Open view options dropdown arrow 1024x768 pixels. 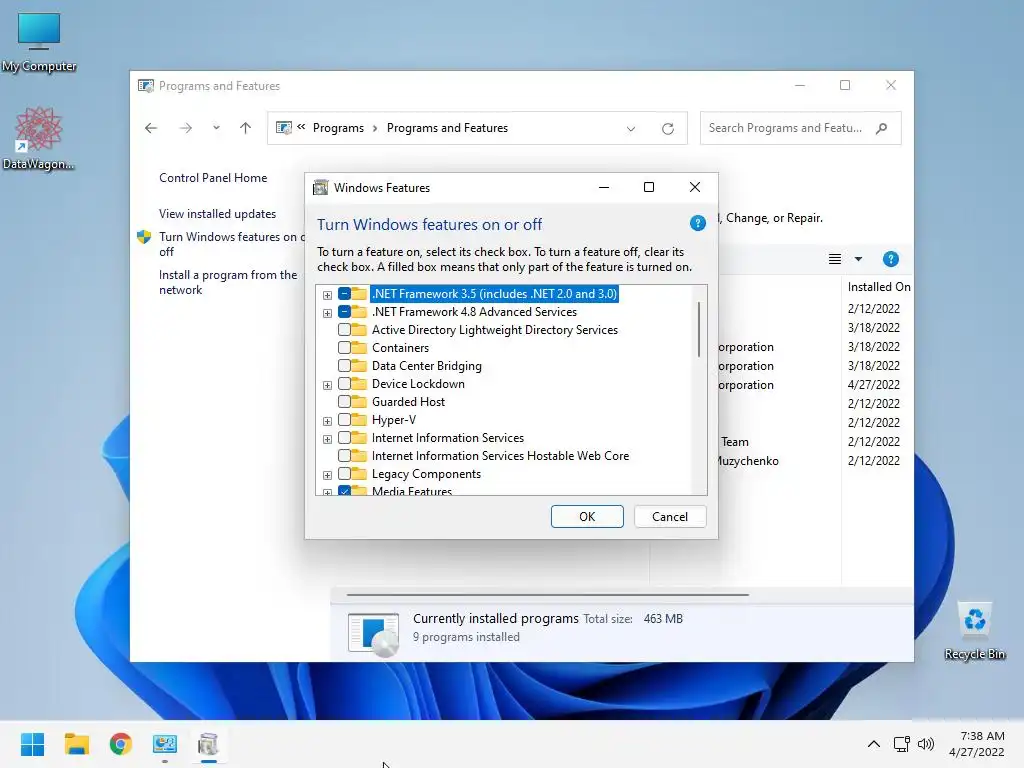[858, 259]
